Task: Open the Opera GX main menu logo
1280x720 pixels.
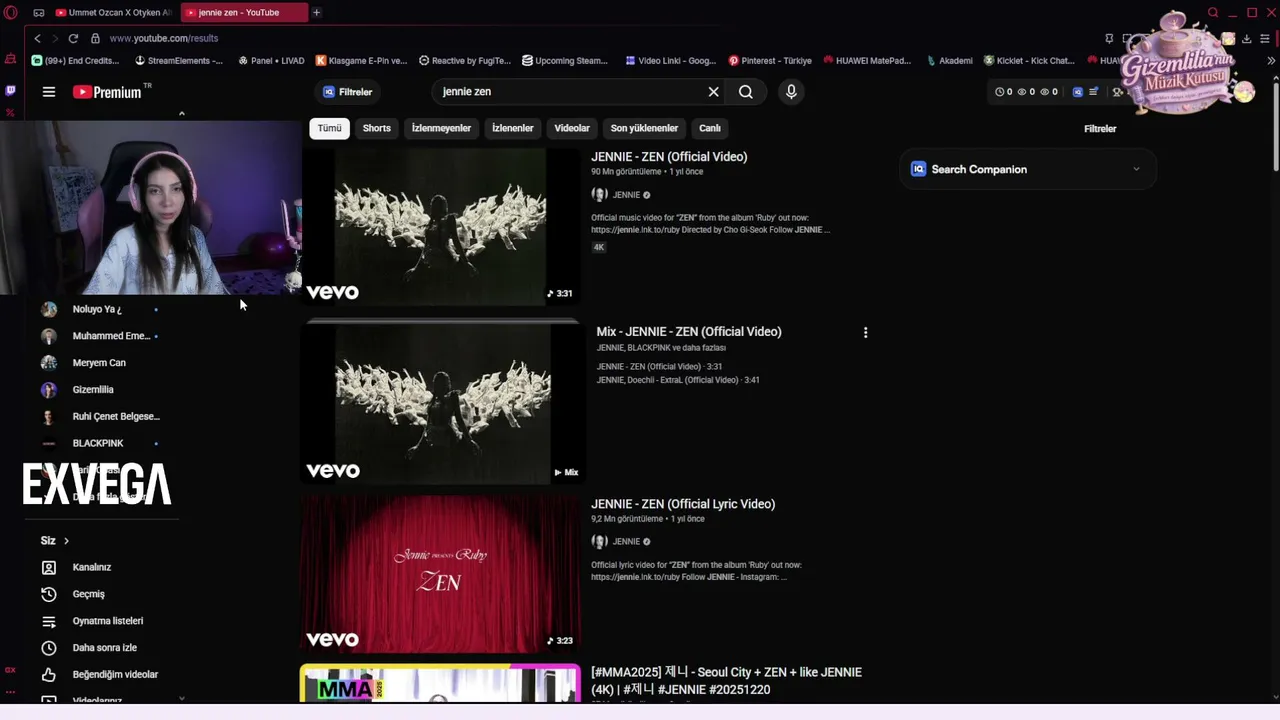Action: (x=11, y=13)
